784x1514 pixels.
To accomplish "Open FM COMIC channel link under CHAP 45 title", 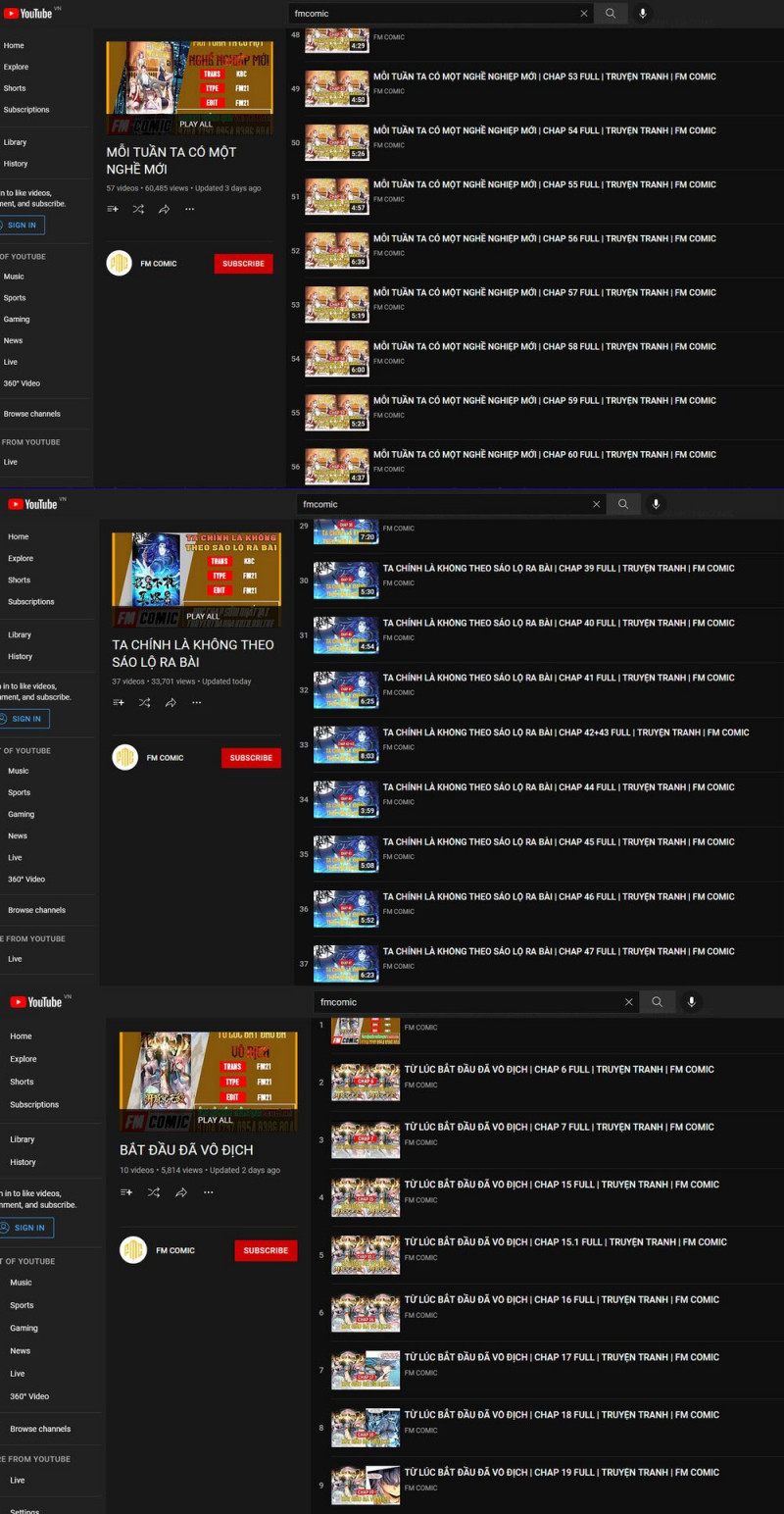I will pyautogui.click(x=398, y=857).
